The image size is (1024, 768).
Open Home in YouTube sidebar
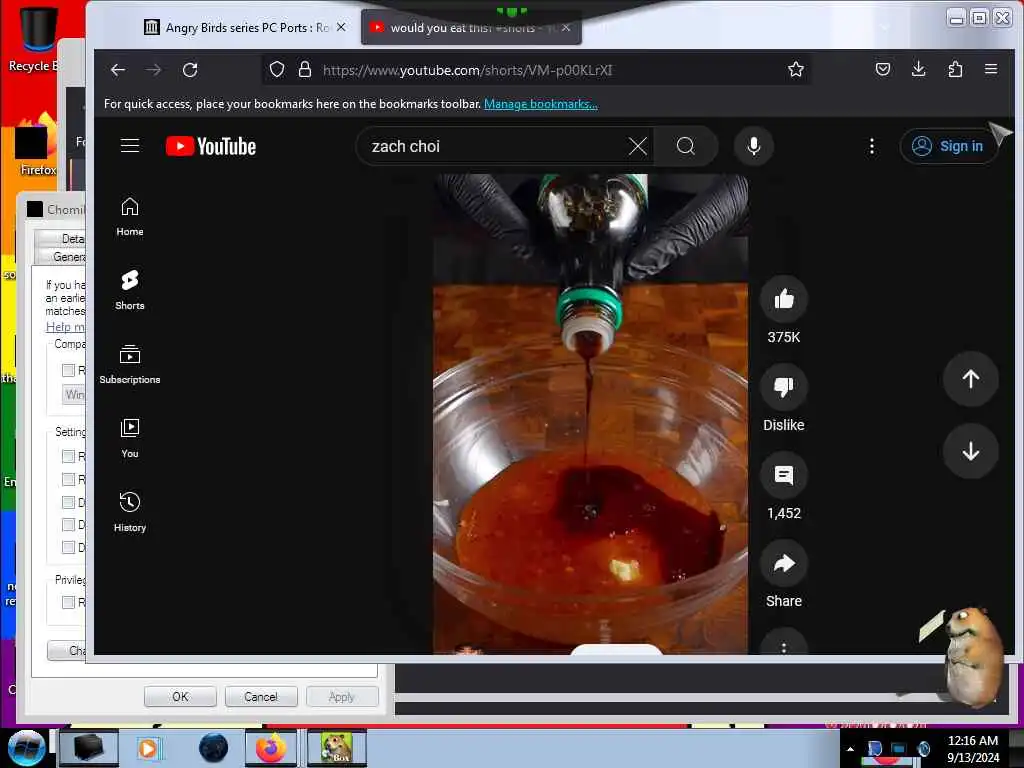(x=130, y=217)
